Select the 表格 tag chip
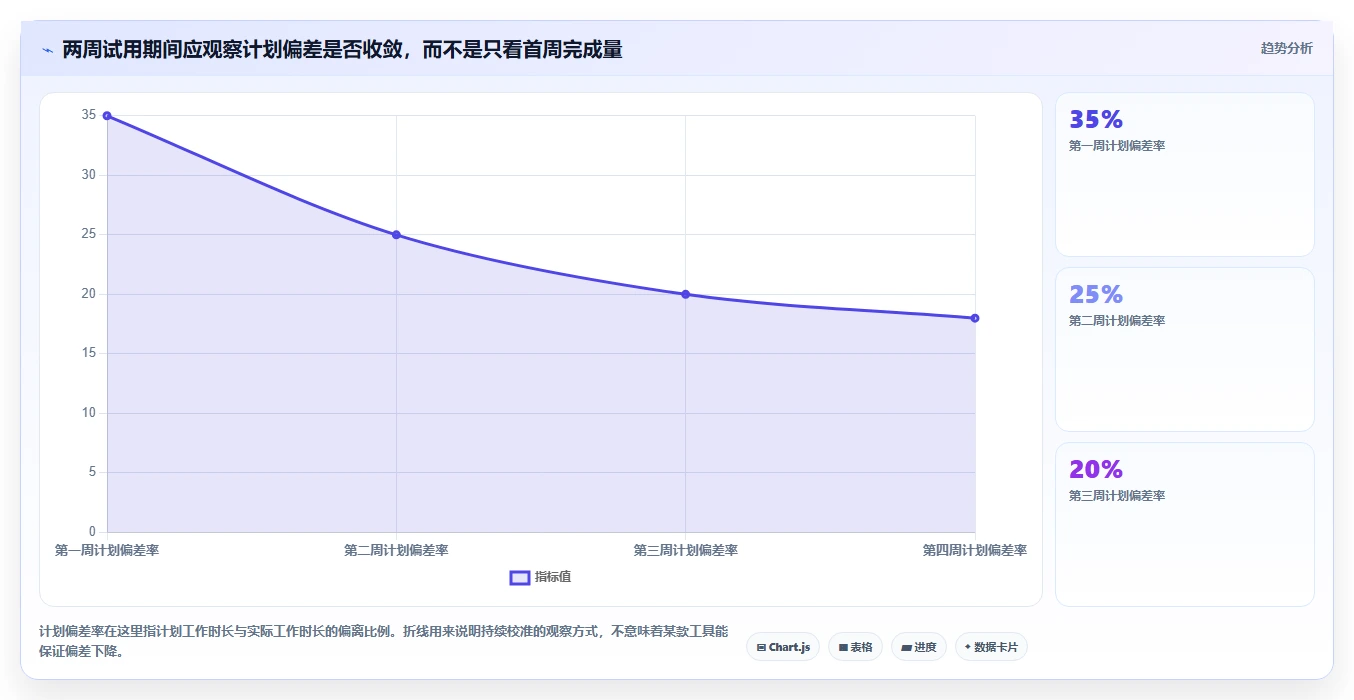 855,647
